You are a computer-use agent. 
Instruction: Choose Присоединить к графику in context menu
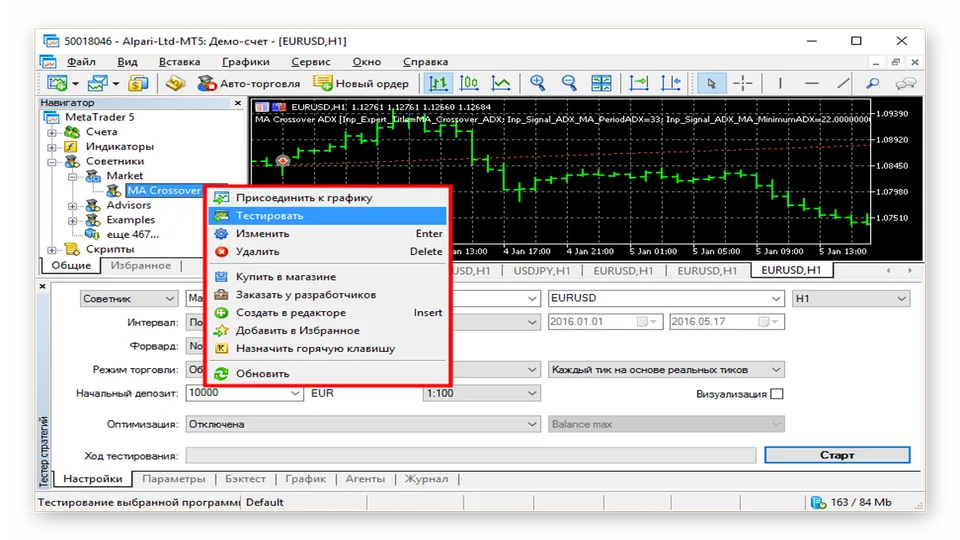click(x=327, y=198)
